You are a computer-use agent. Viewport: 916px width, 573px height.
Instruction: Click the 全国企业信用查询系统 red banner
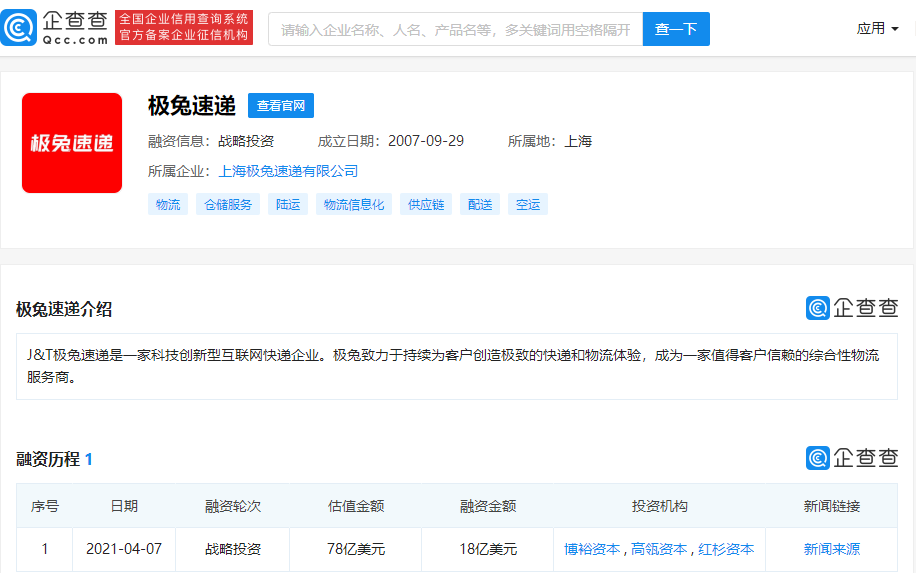pos(184,27)
